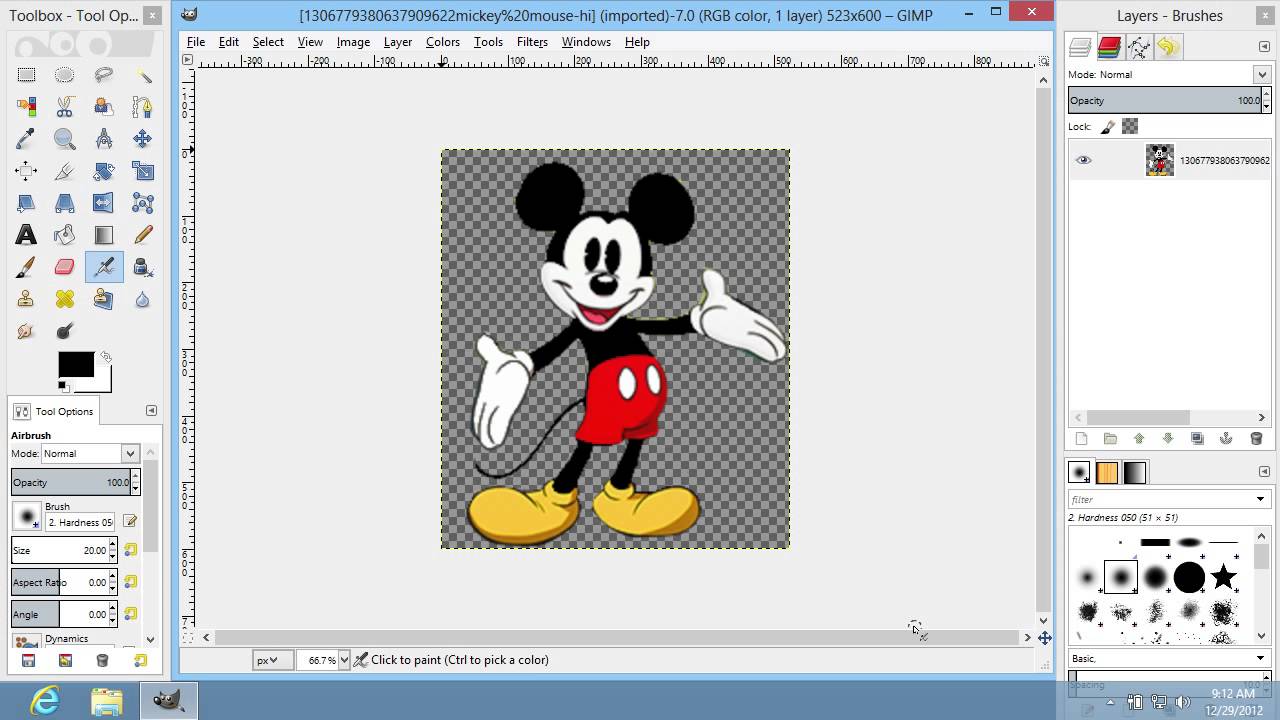This screenshot has width=1280, height=720.
Task: Open the Select menu
Action: coord(268,42)
